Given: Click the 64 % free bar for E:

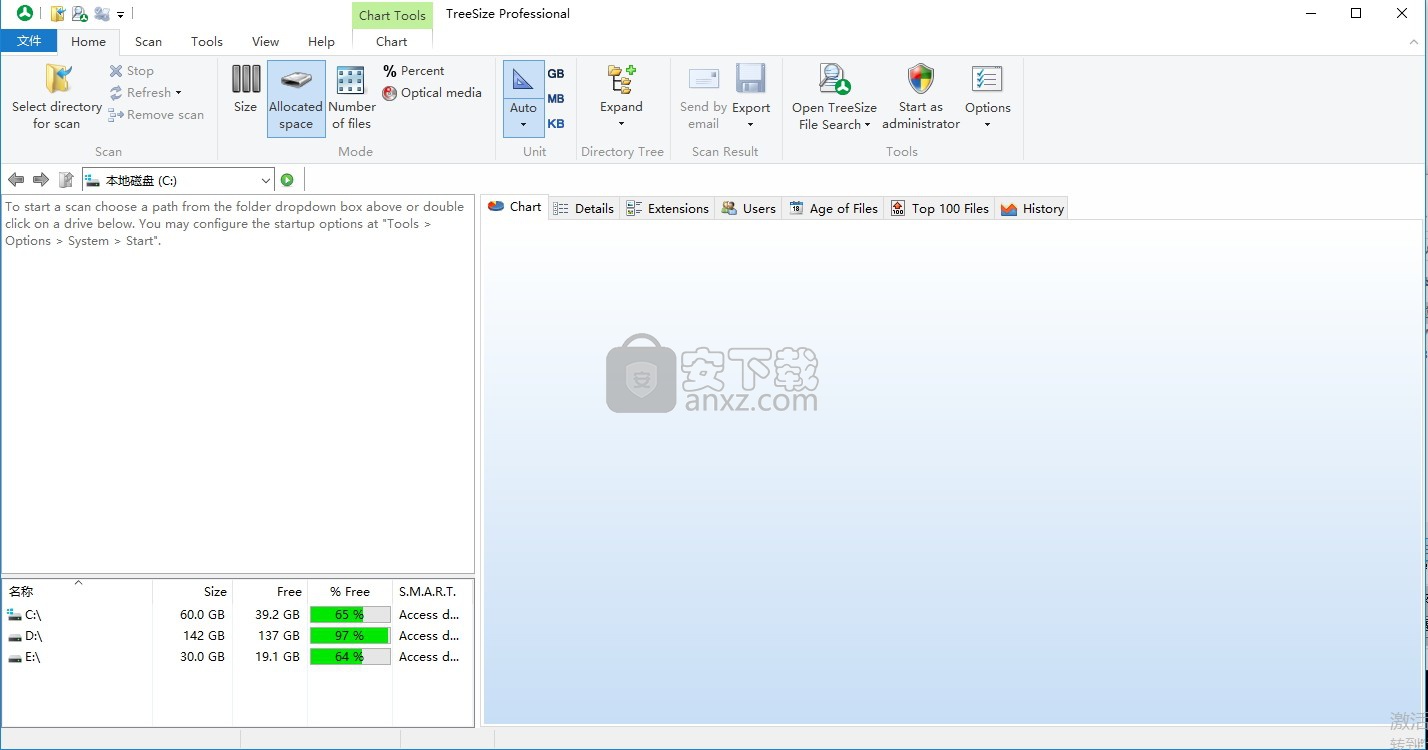Looking at the screenshot, I should (350, 657).
